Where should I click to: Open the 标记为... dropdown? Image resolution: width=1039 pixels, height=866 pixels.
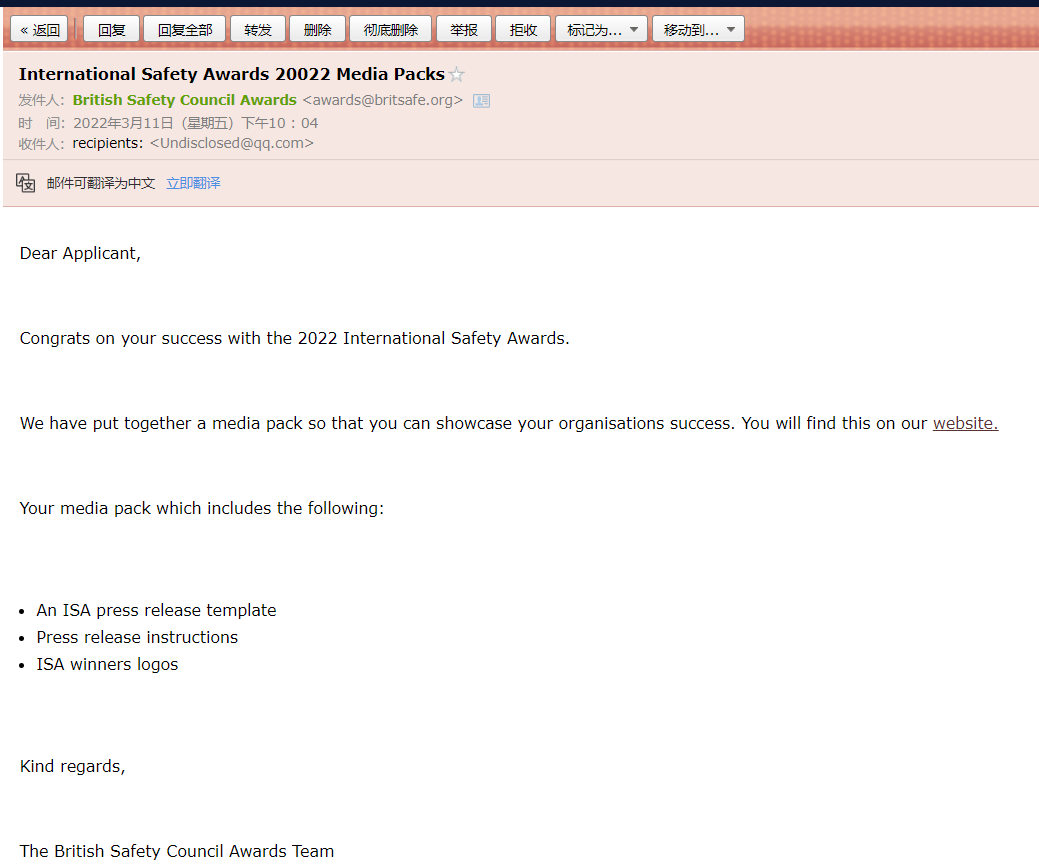pyautogui.click(x=601, y=30)
